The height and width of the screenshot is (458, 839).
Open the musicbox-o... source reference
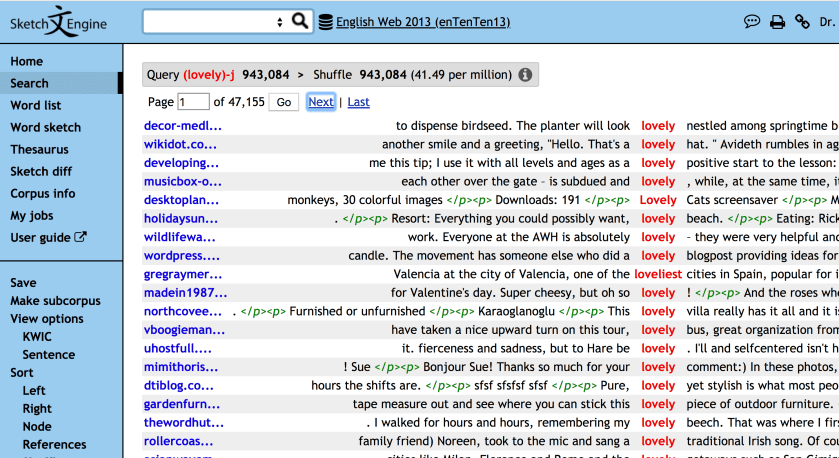coord(182,182)
